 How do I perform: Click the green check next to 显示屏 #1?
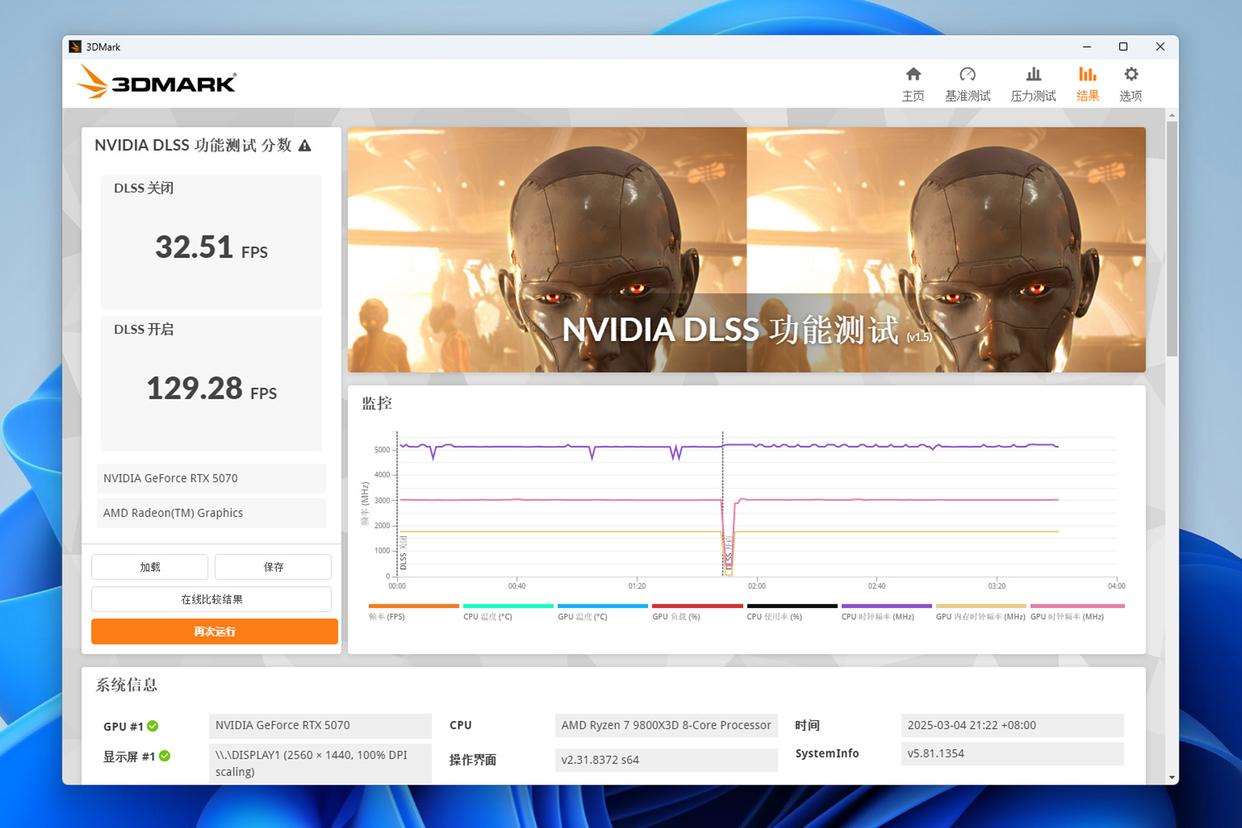(x=164, y=756)
